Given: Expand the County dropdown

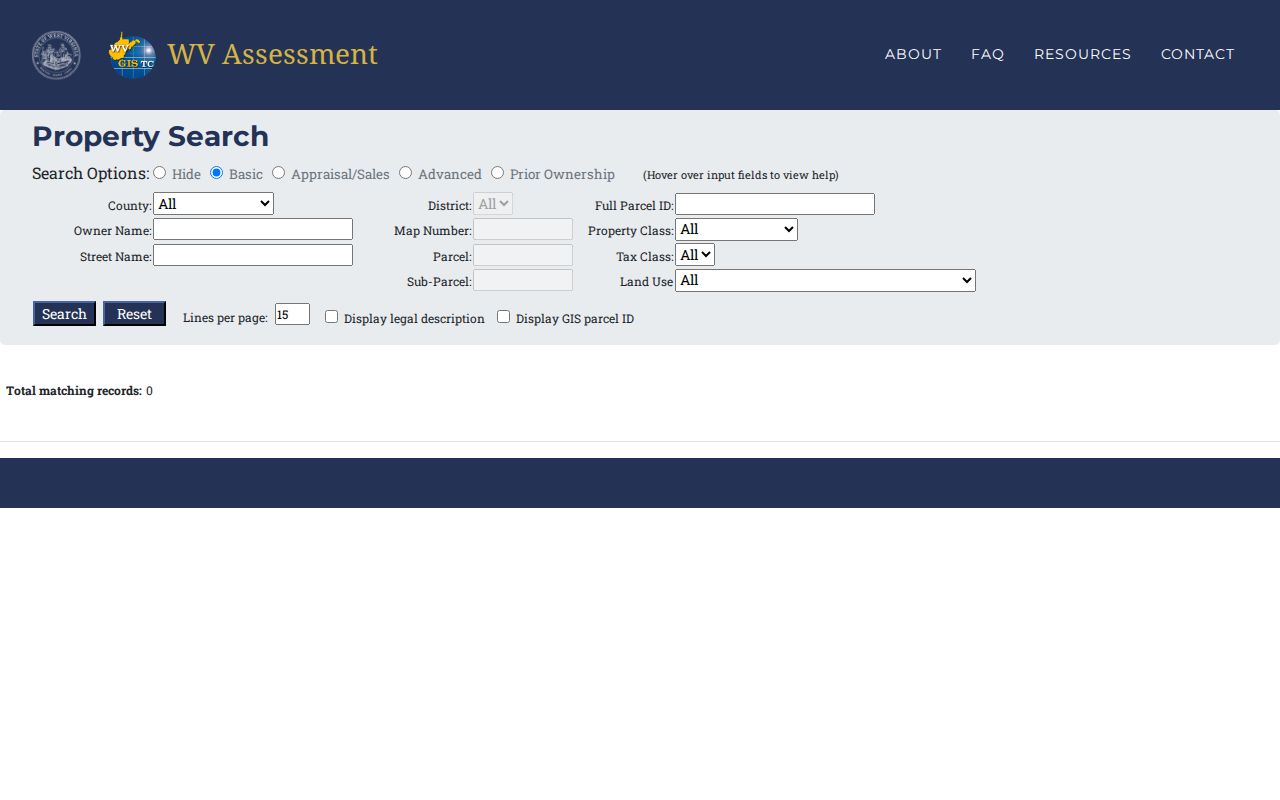Looking at the screenshot, I should point(213,204).
